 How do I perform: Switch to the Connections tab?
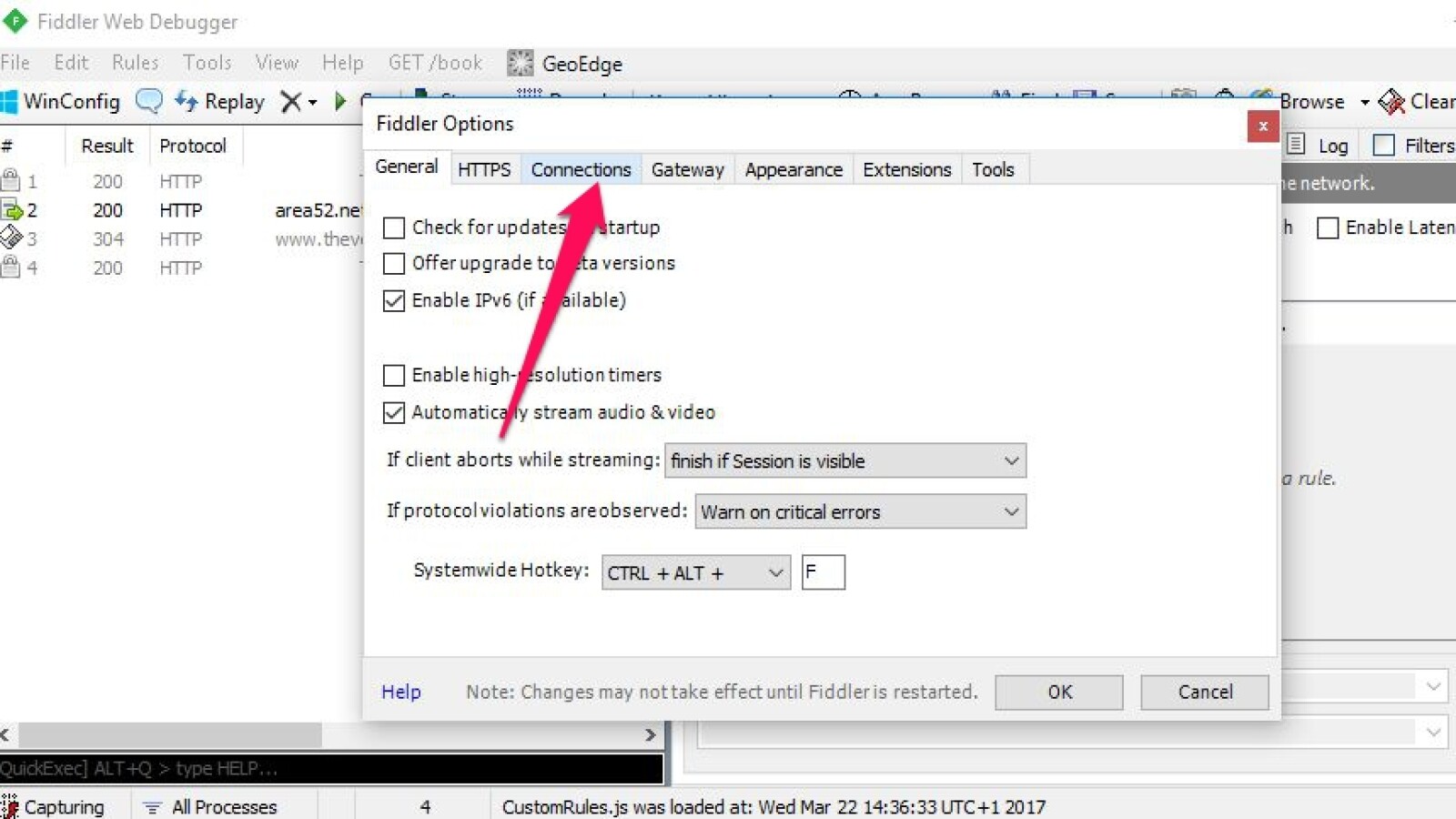581,170
